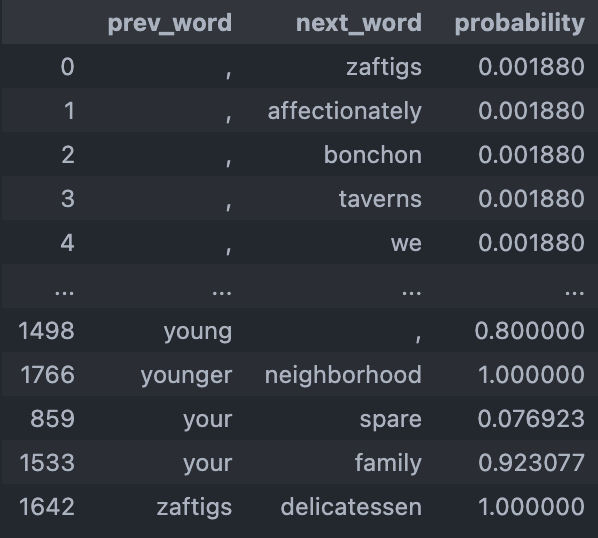Click the 0.923077 probability value

click(x=531, y=463)
